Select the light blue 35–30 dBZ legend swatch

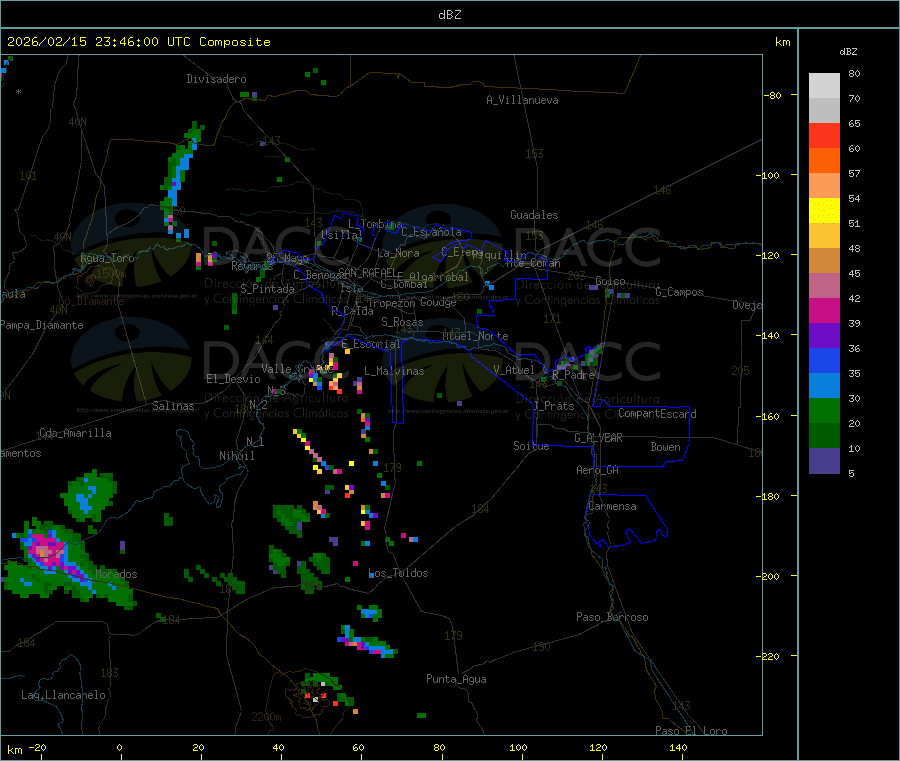coord(824,386)
